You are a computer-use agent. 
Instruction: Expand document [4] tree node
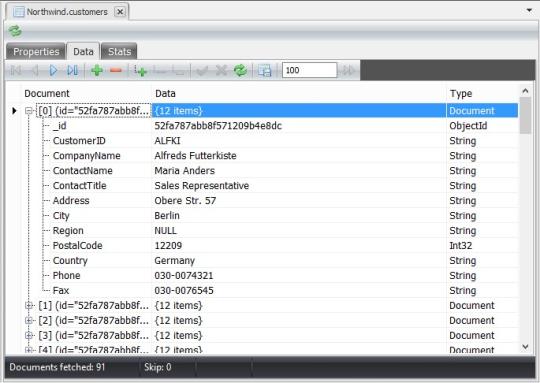(x=29, y=350)
